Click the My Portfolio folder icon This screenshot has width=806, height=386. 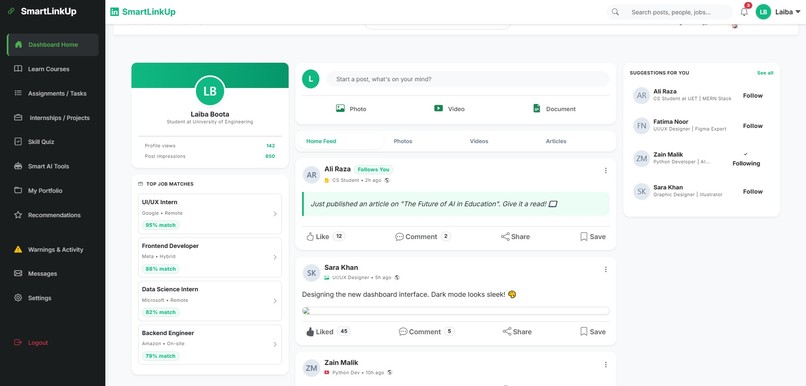click(x=18, y=191)
